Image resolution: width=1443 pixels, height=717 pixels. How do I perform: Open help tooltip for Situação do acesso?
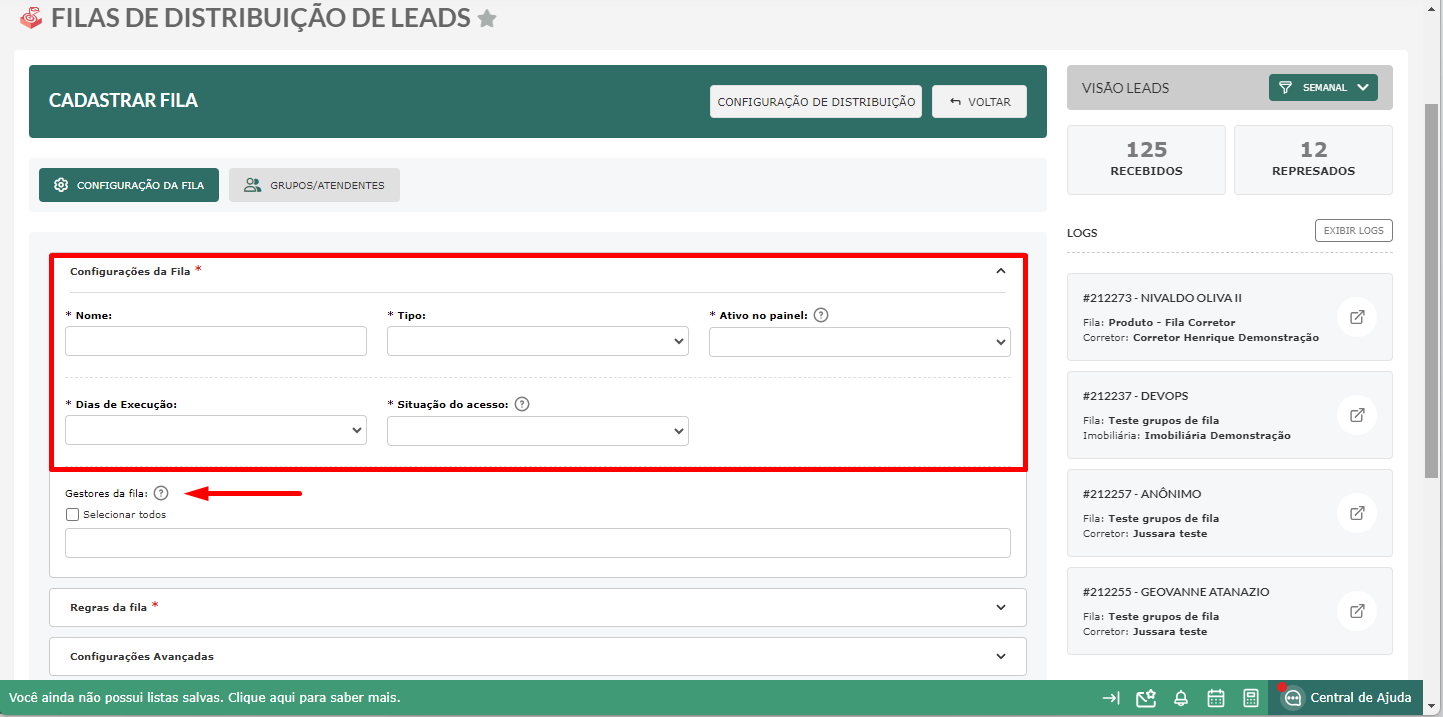[522, 405]
